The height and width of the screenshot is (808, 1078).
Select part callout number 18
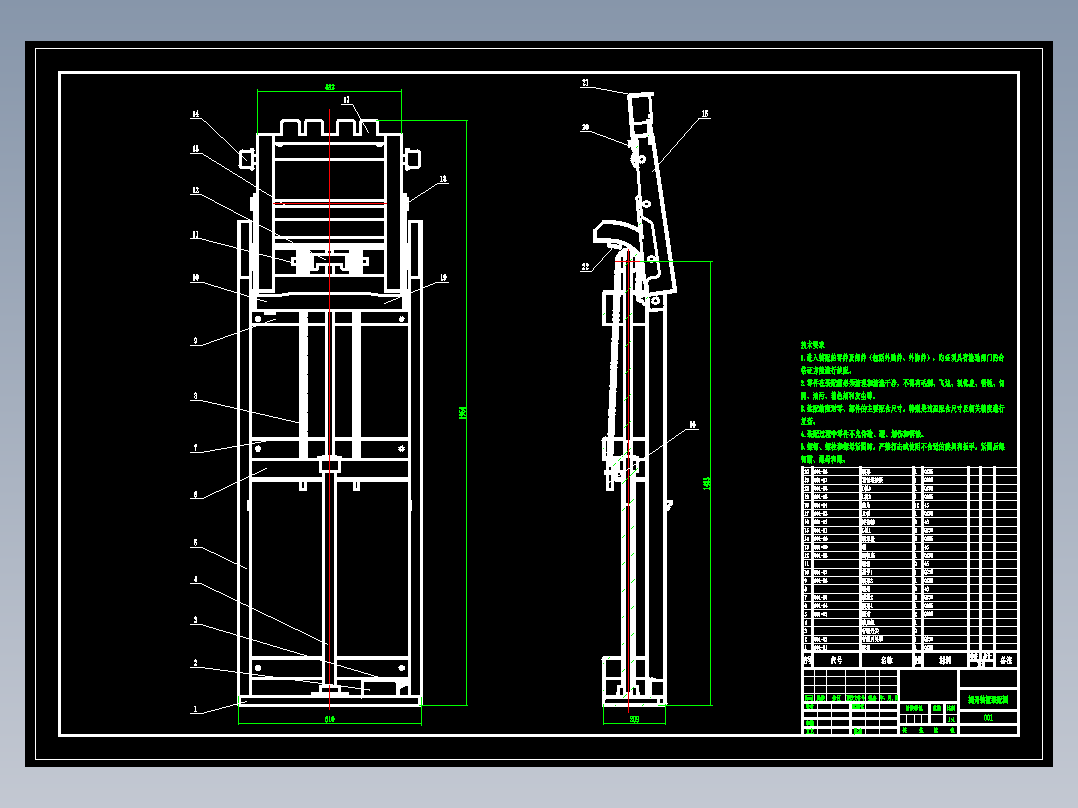(x=443, y=179)
